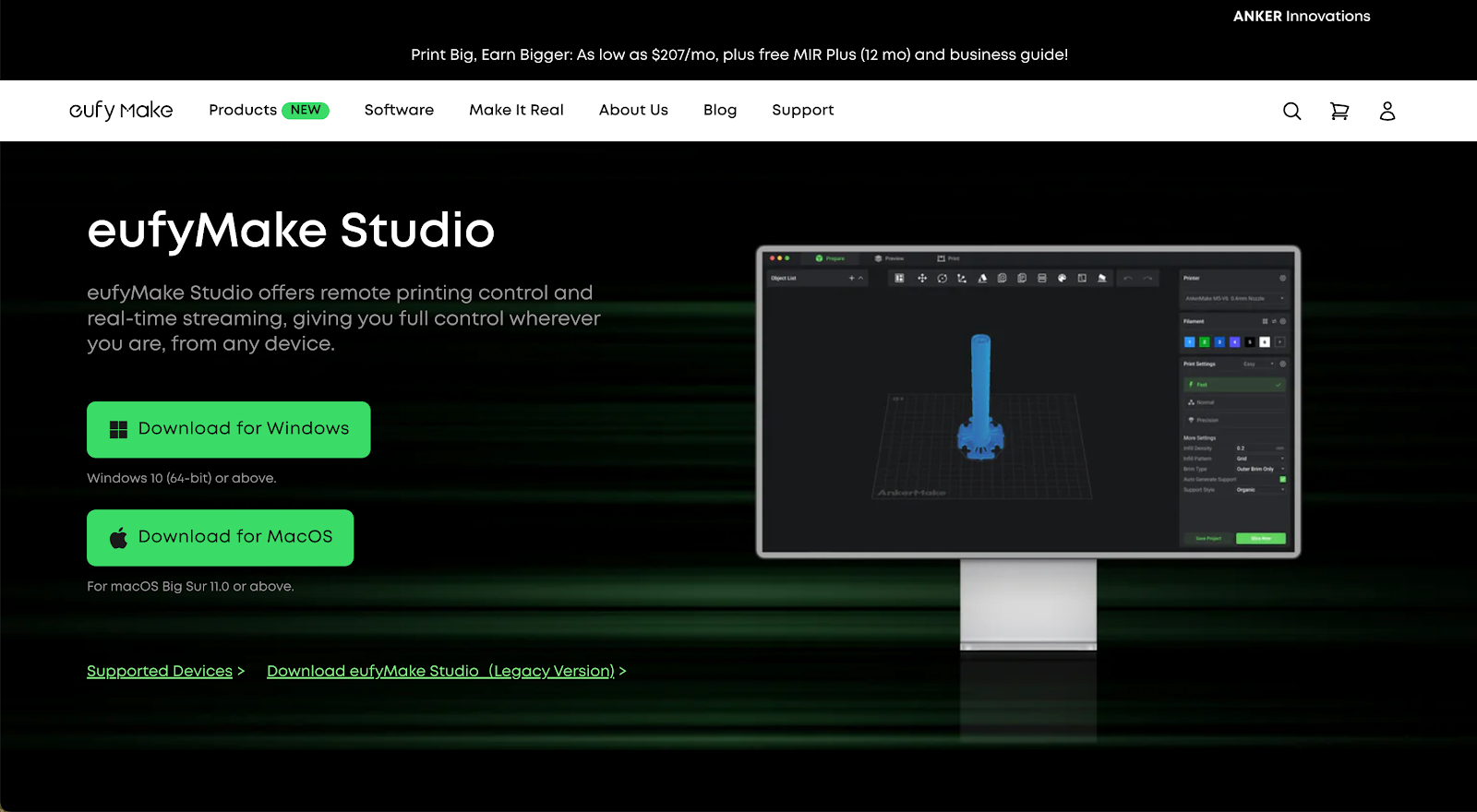Open the About Us page
Image resolution: width=1477 pixels, height=812 pixels.
click(x=633, y=110)
